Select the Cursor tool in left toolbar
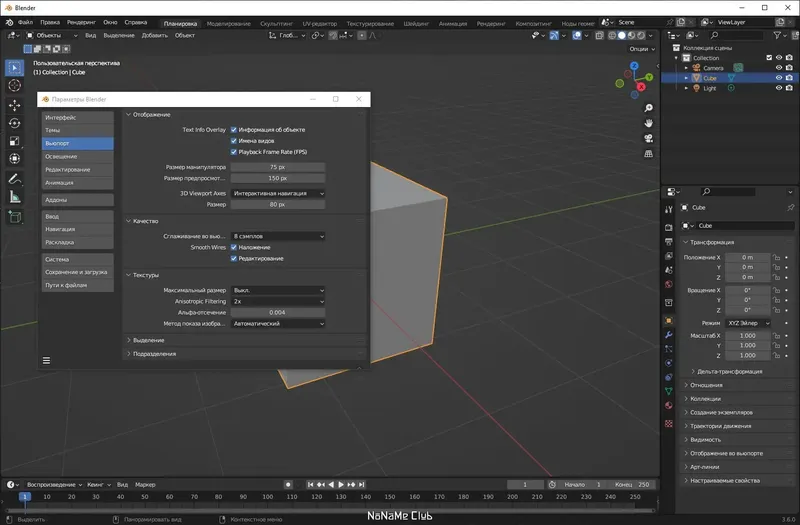The image size is (800, 525). point(15,86)
